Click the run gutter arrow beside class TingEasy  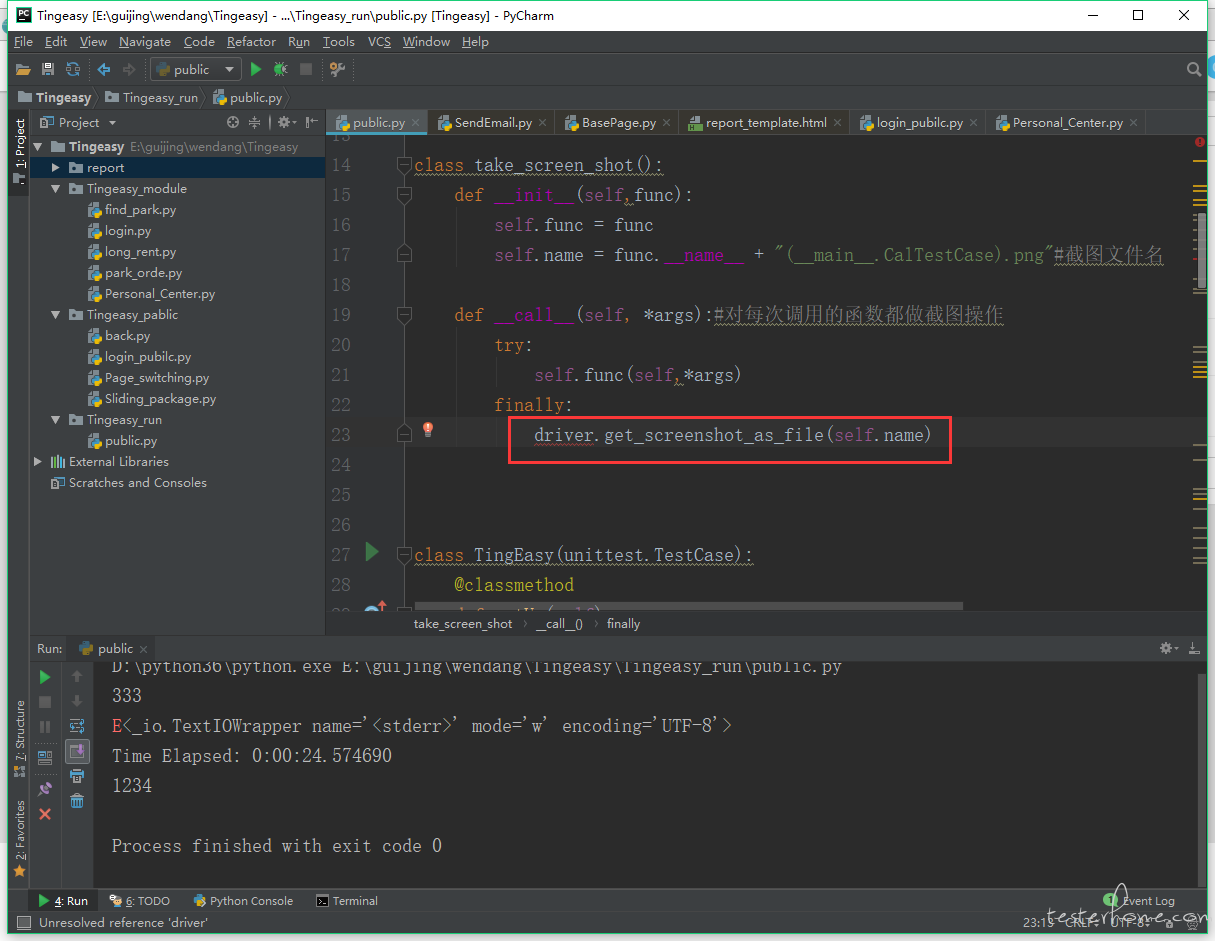tap(372, 552)
